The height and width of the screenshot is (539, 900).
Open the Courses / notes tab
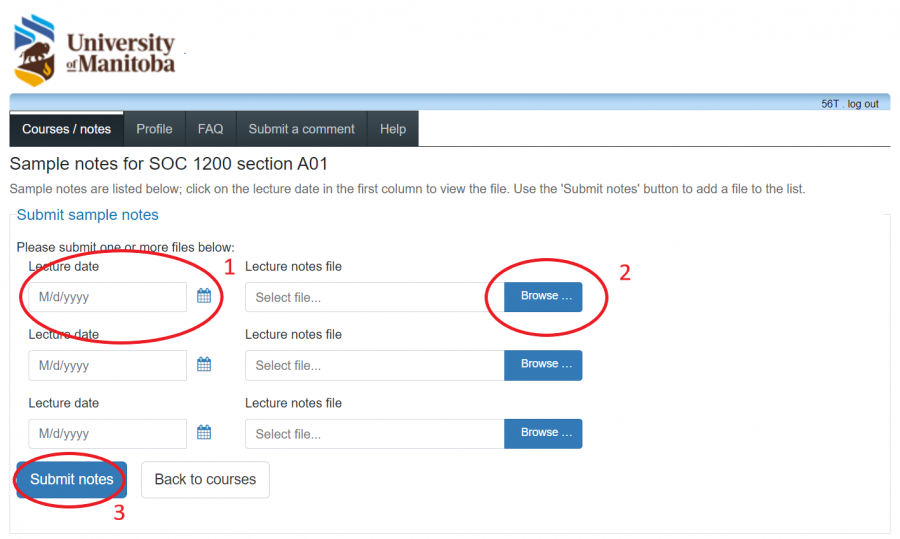click(x=66, y=129)
